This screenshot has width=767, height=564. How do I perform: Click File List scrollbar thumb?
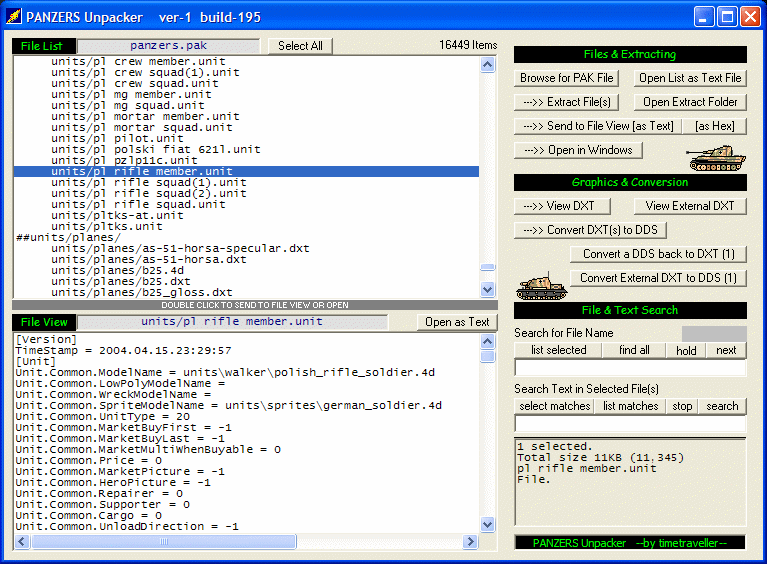(x=487, y=267)
